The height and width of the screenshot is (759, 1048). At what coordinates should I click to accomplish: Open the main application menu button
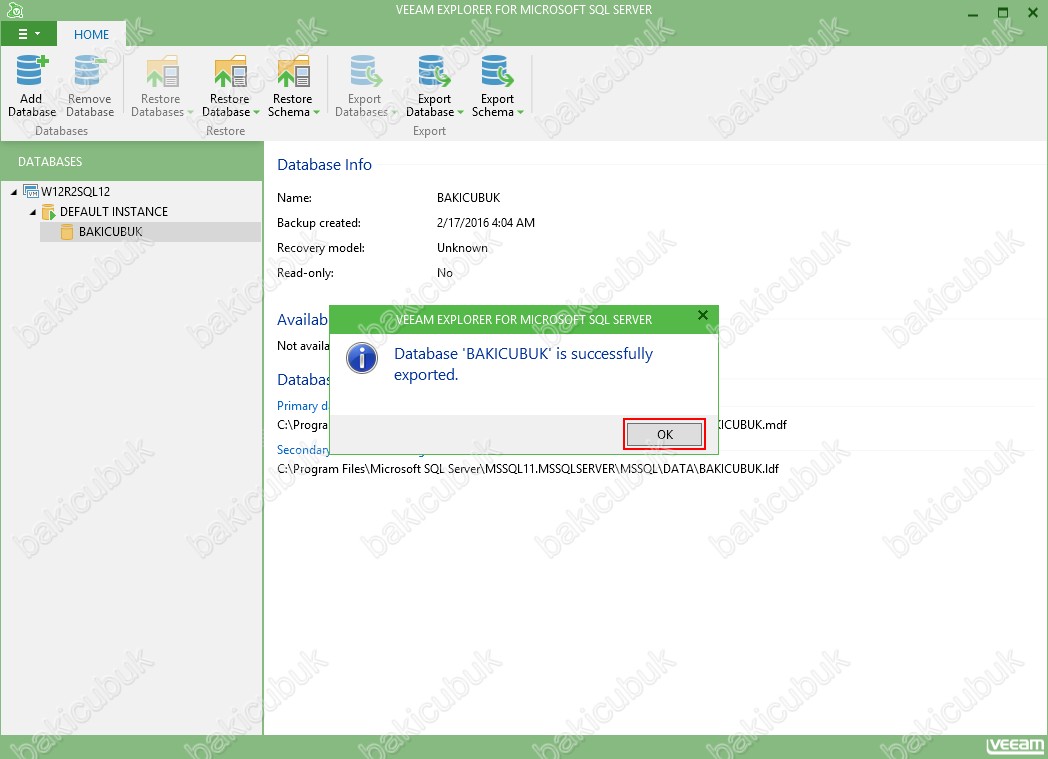coord(29,34)
